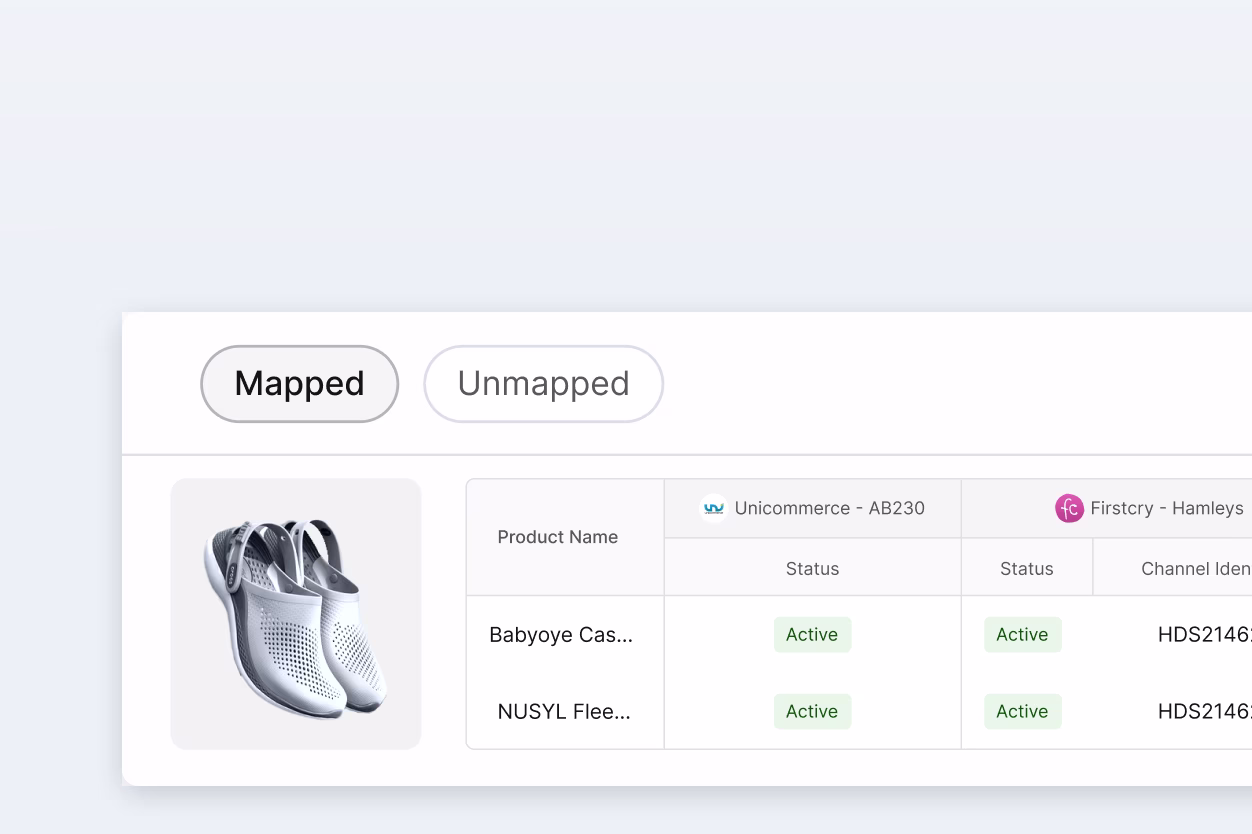Click Babyoye's Active badge under Firstcry

[1022, 635]
